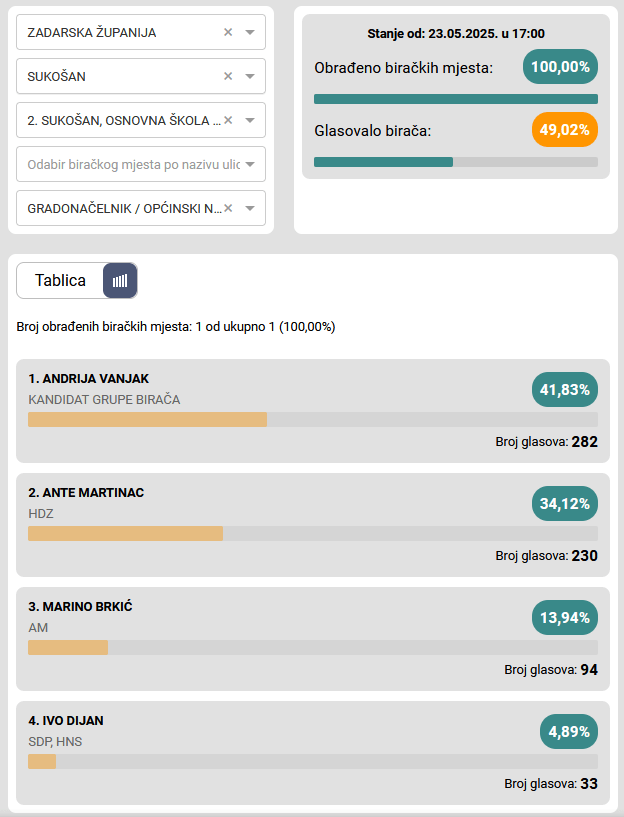Click MARINO BRKIĆ 13,94% percentage badge

tap(565, 618)
